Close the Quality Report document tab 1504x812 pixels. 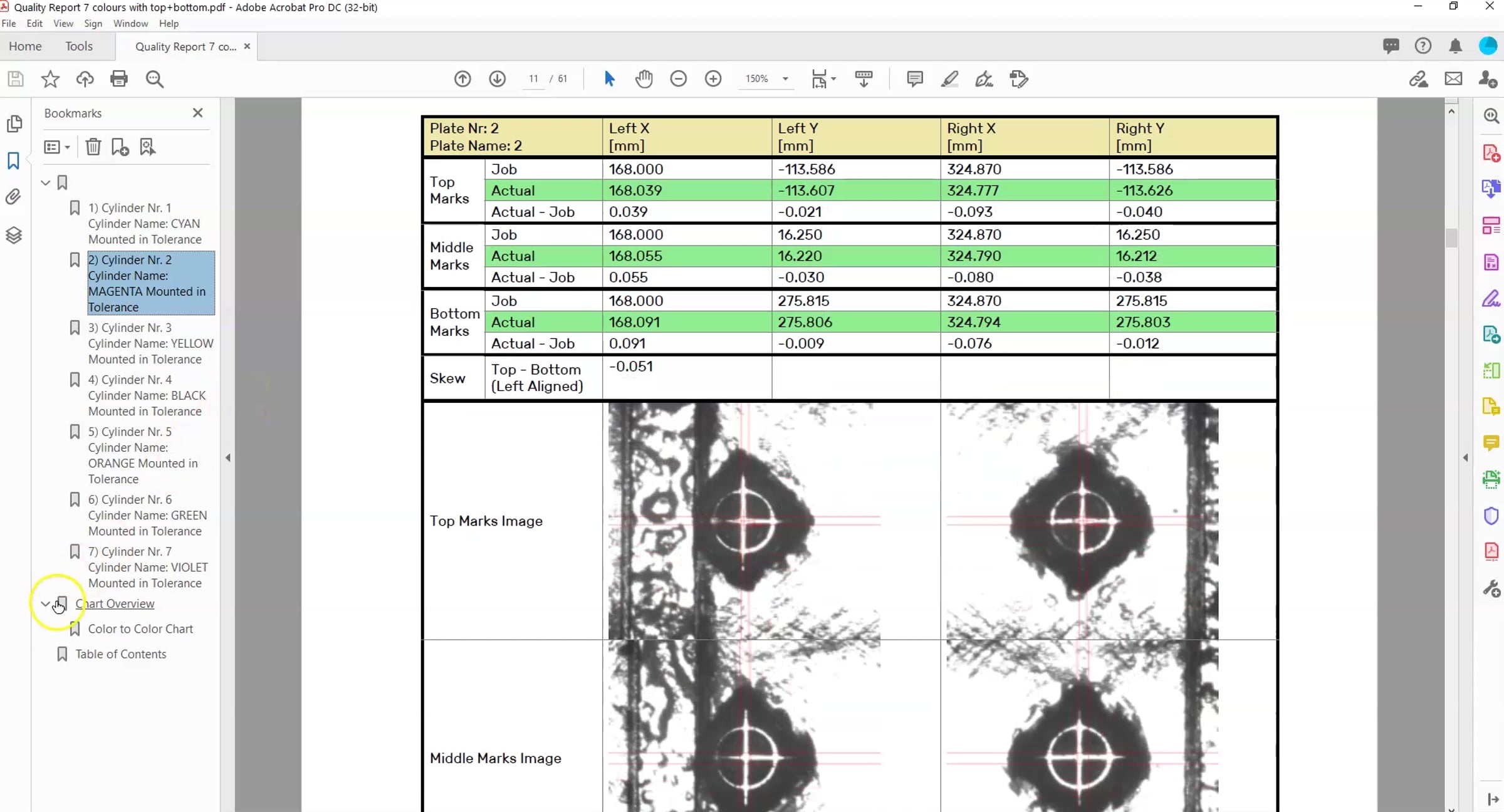coord(247,46)
